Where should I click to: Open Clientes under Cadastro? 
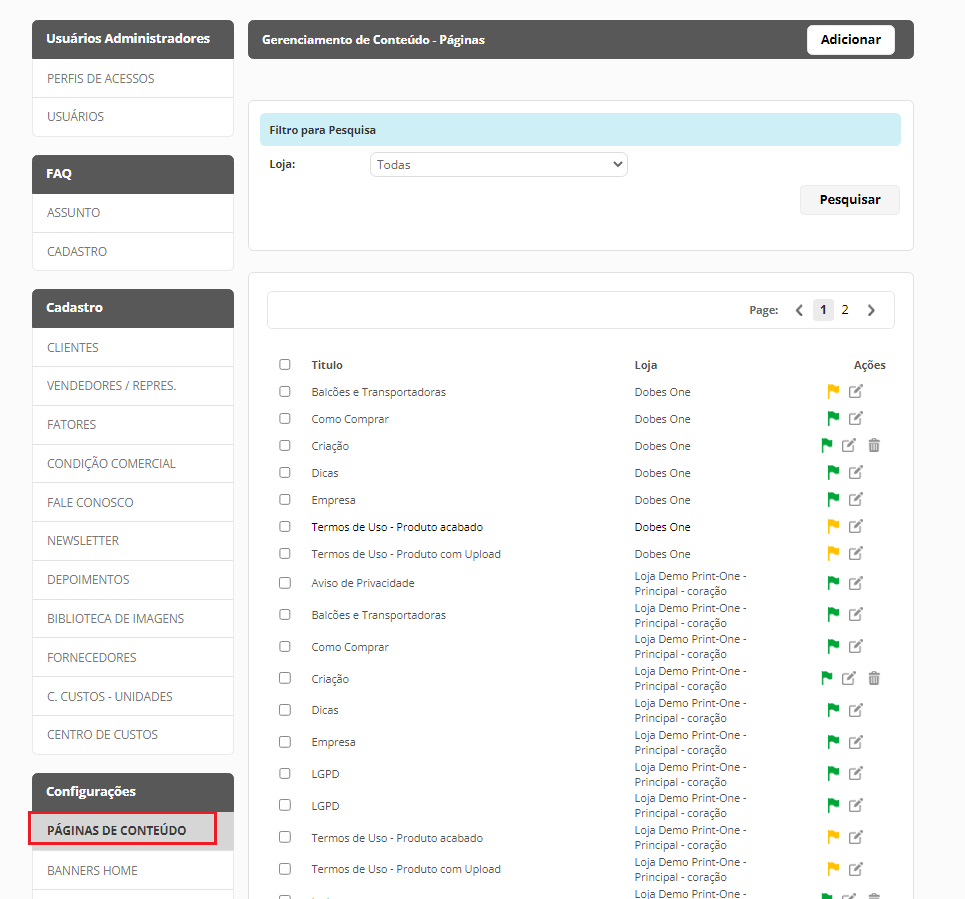click(133, 347)
